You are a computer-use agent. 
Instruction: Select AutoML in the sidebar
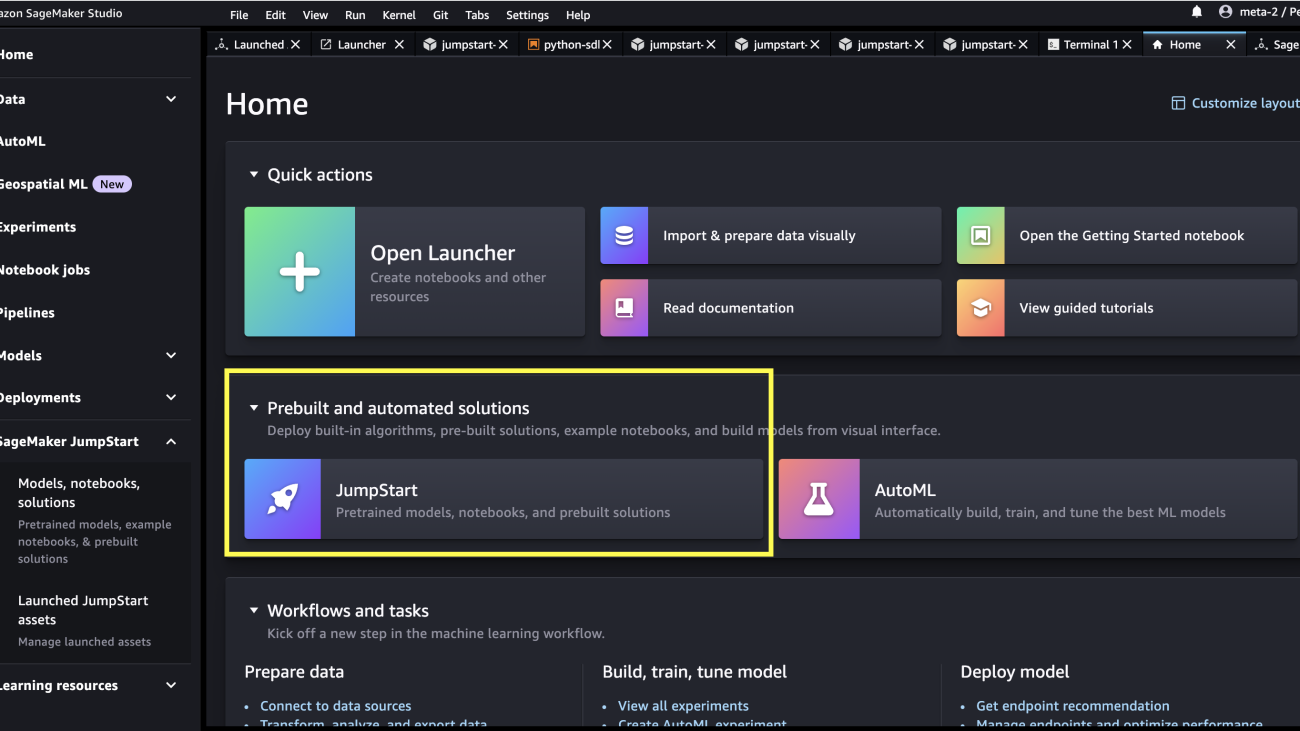pos(22,141)
